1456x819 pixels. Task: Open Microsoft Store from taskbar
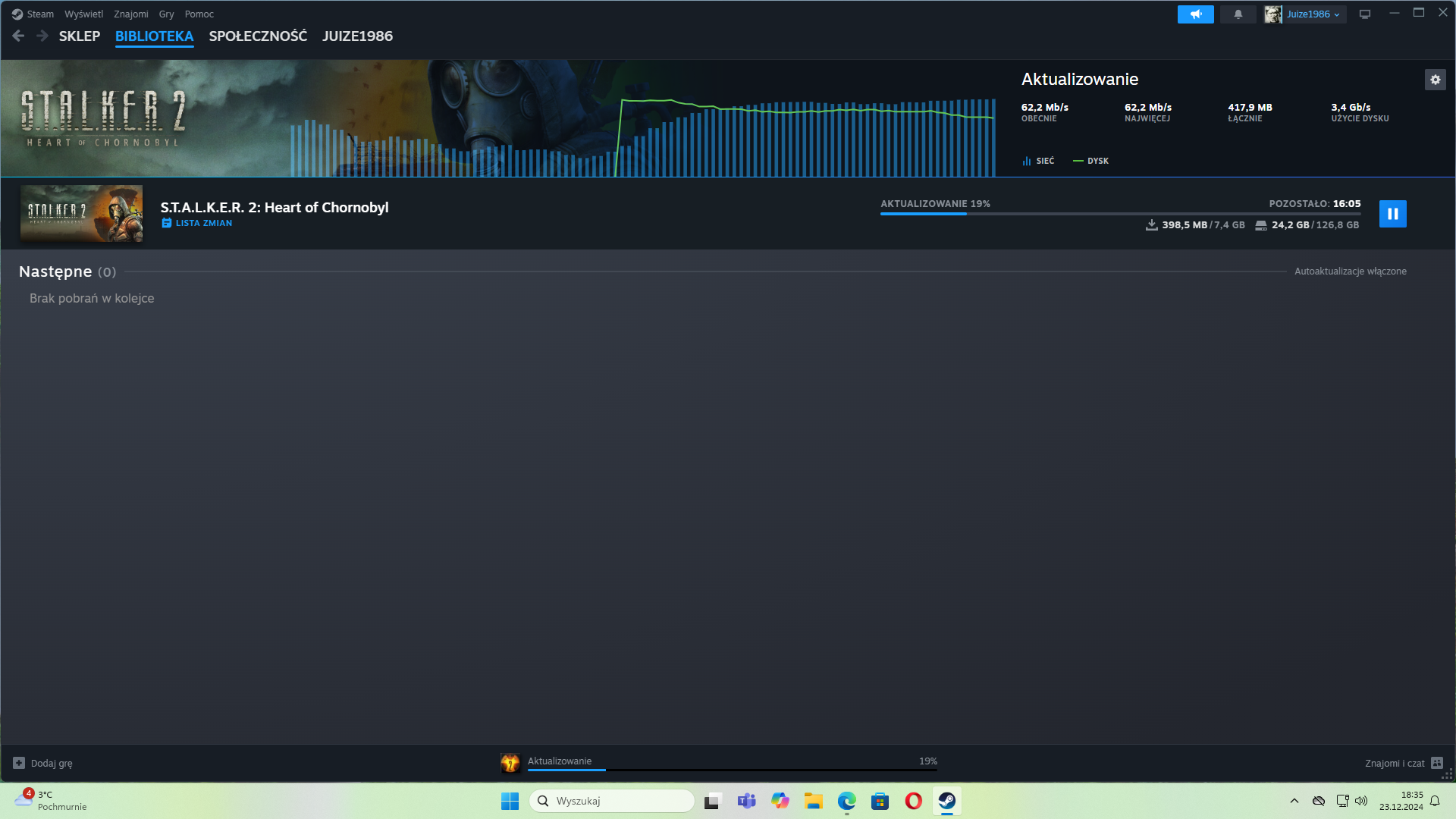[880, 801]
